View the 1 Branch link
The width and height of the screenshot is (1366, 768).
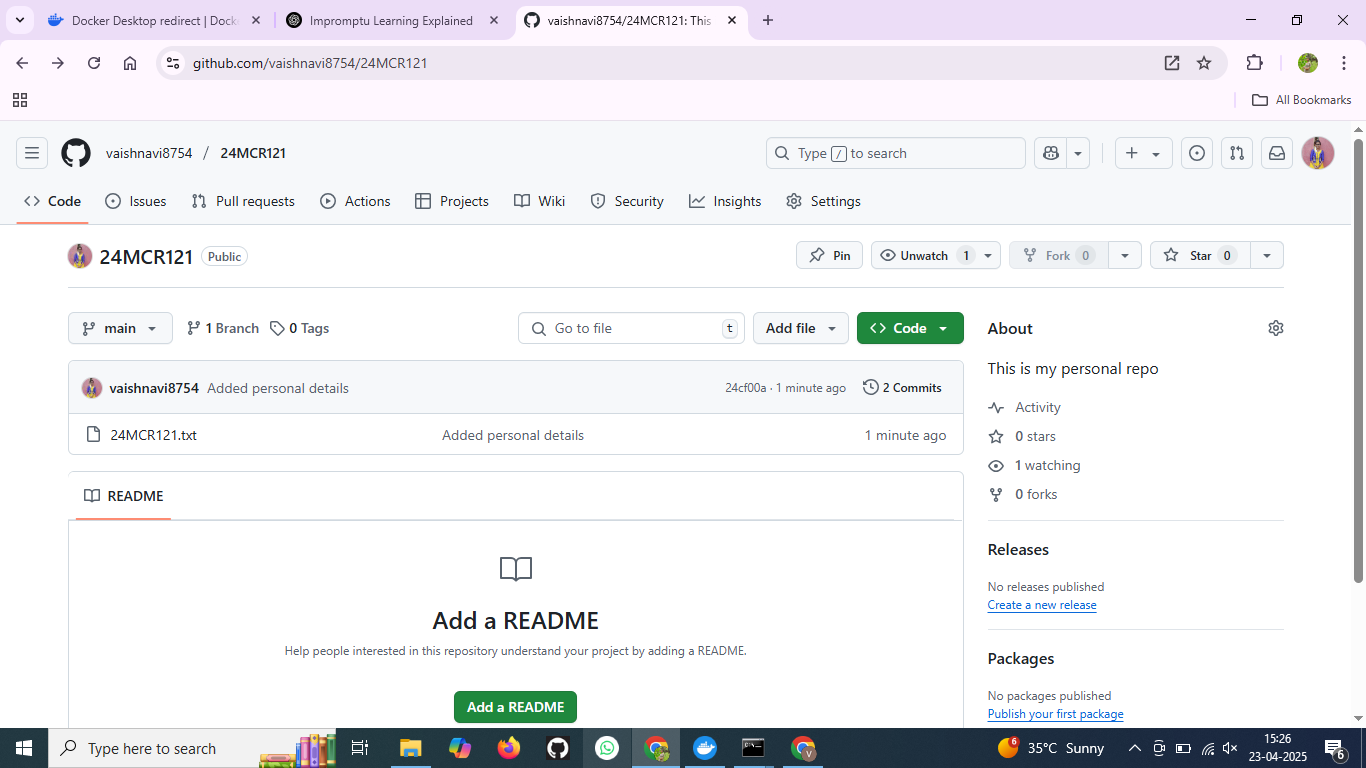(x=223, y=328)
